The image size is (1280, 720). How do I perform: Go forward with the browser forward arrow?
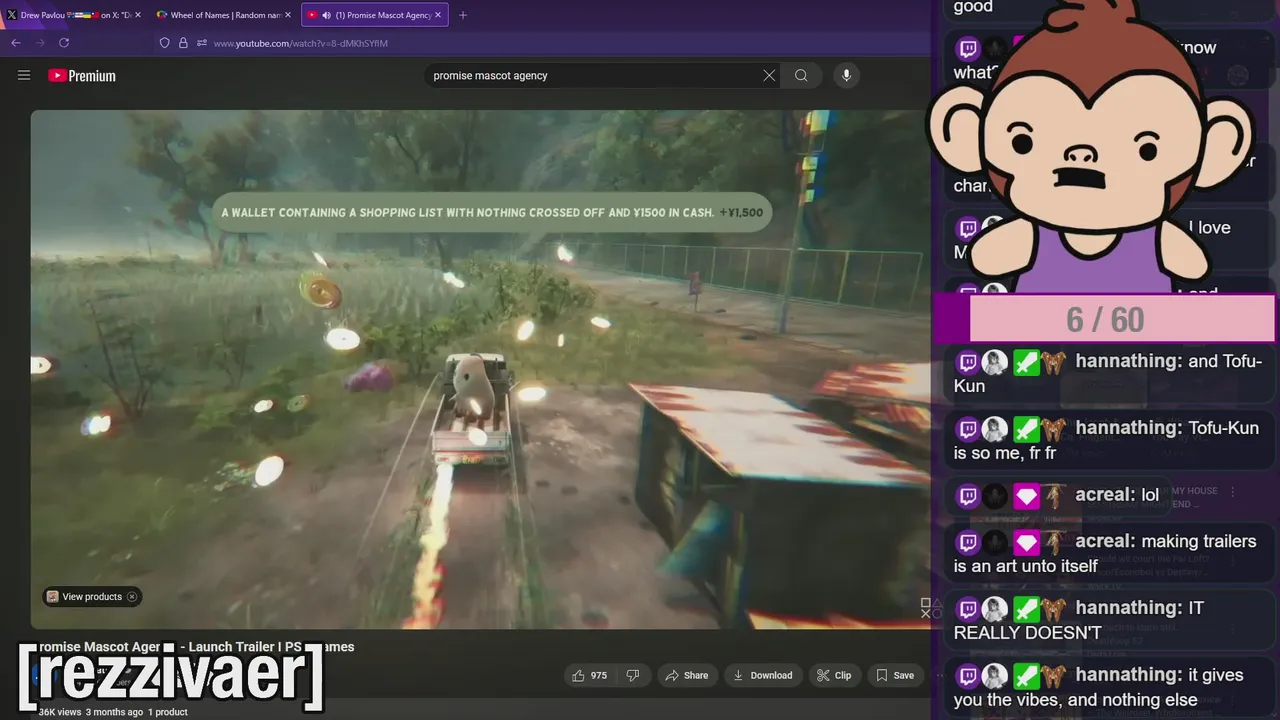[x=39, y=43]
